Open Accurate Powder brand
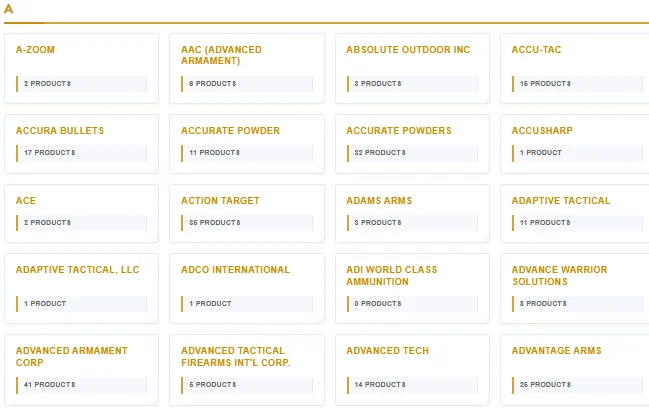649x408 pixels. click(x=231, y=131)
